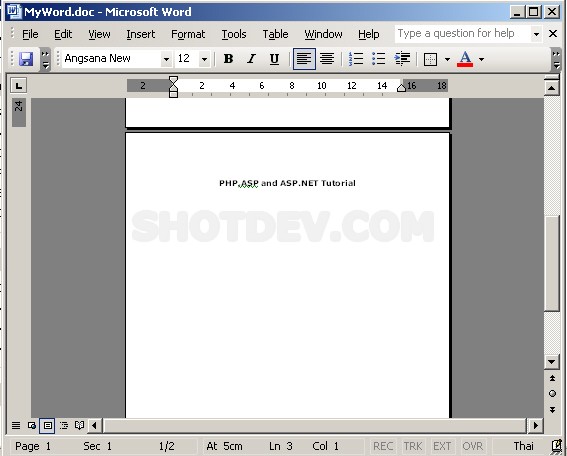The width and height of the screenshot is (567, 456).
Task: Open the Angsana New font dropdown
Action: tap(166, 59)
